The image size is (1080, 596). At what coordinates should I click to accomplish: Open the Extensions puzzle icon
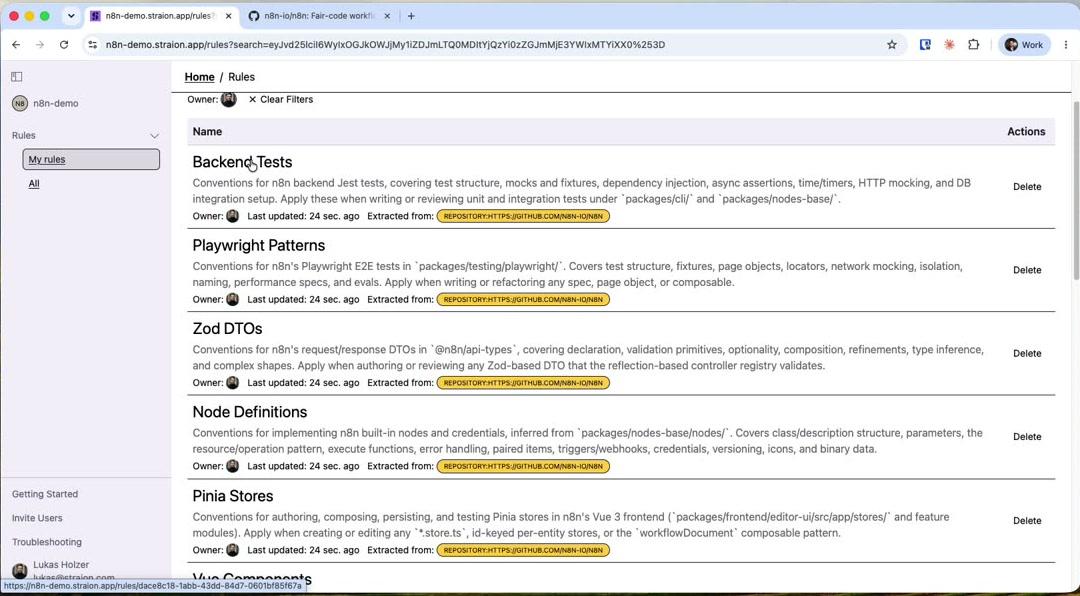pos(973,45)
